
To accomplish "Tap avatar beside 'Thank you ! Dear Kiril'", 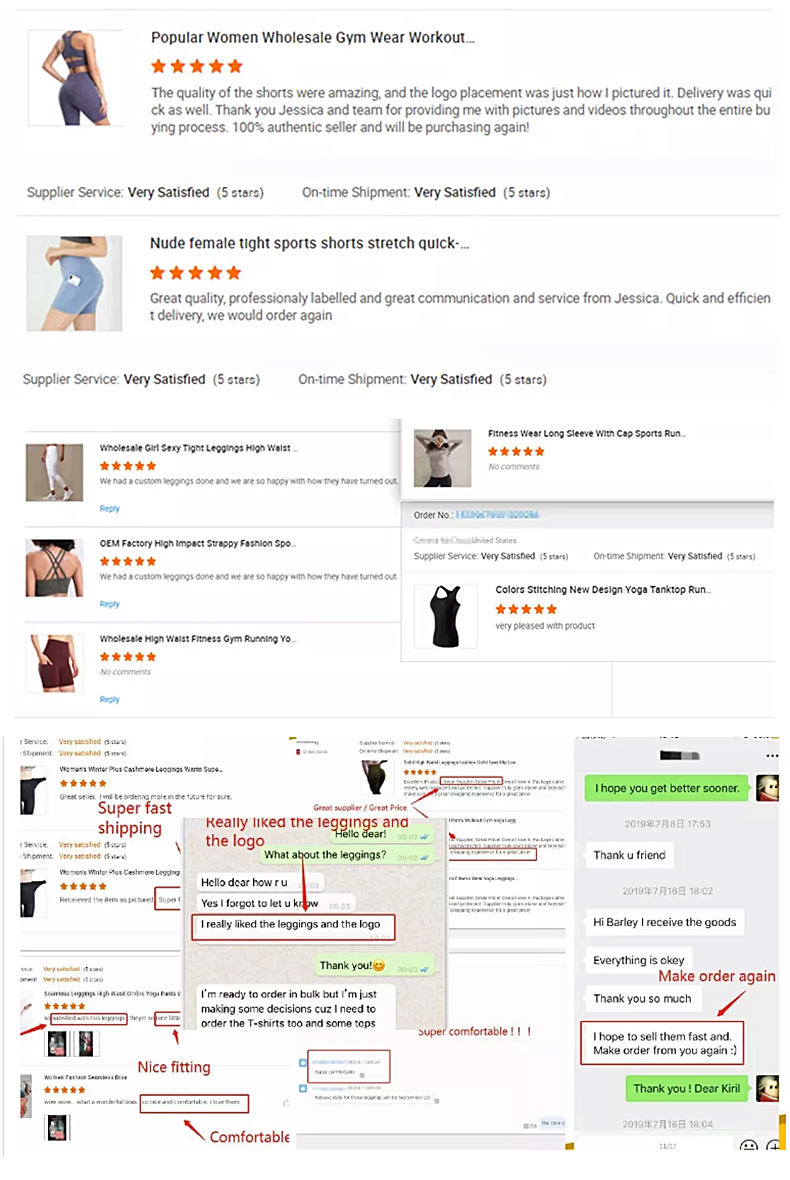I will tap(767, 1088).
